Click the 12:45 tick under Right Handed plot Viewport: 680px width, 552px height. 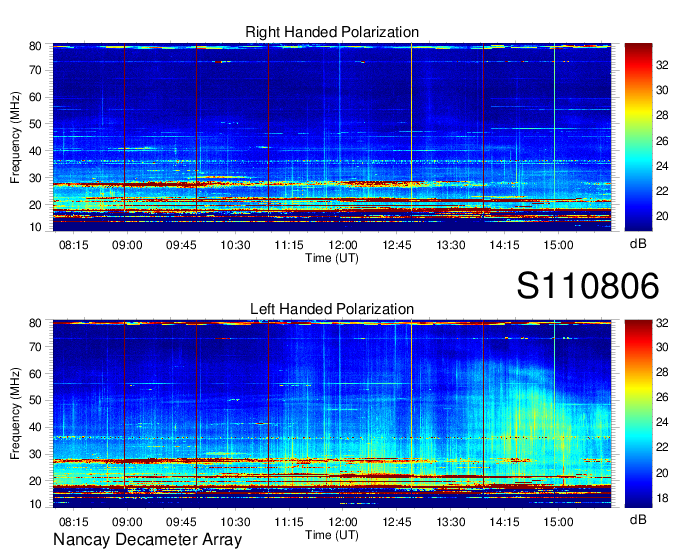click(397, 245)
